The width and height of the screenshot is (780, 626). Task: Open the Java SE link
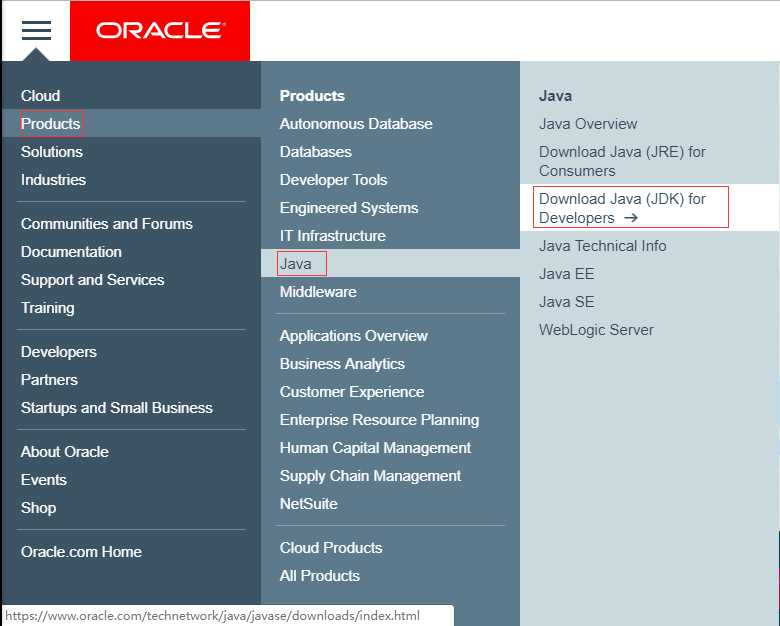click(567, 302)
